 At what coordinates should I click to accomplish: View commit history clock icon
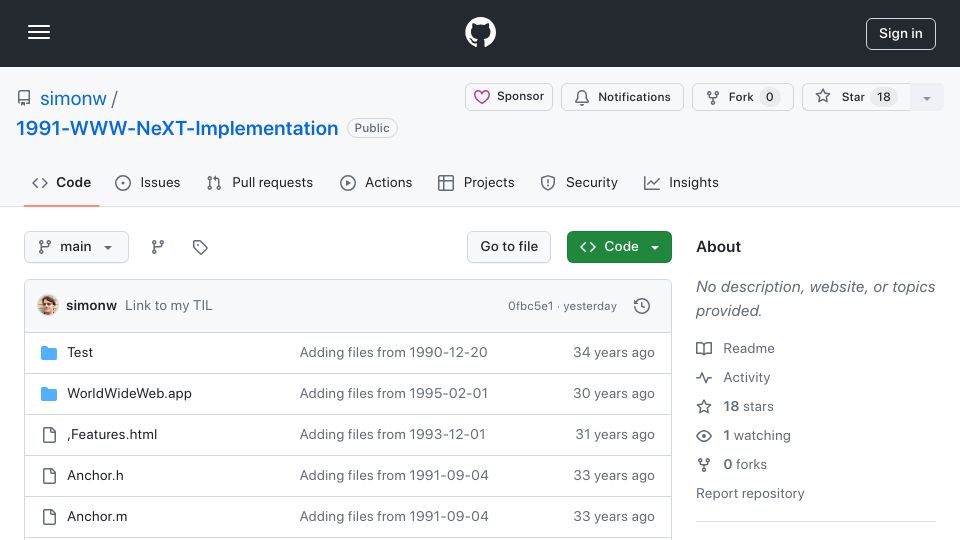642,306
